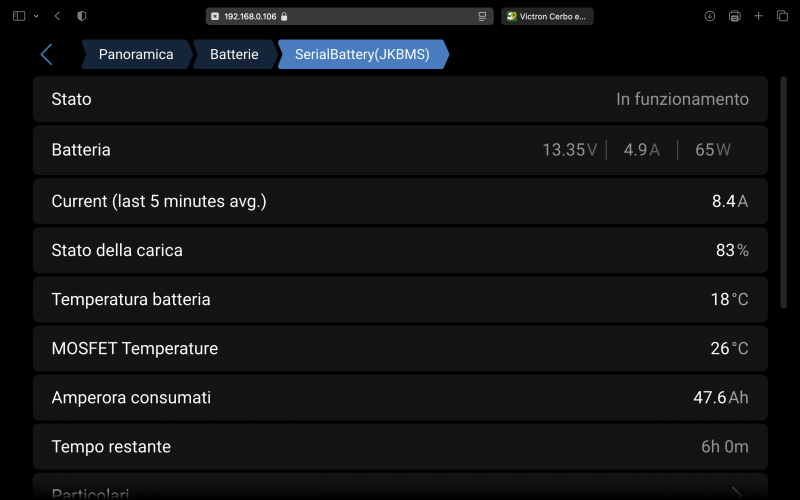
Task: Click the MOSFET Temperature label
Action: point(135,348)
